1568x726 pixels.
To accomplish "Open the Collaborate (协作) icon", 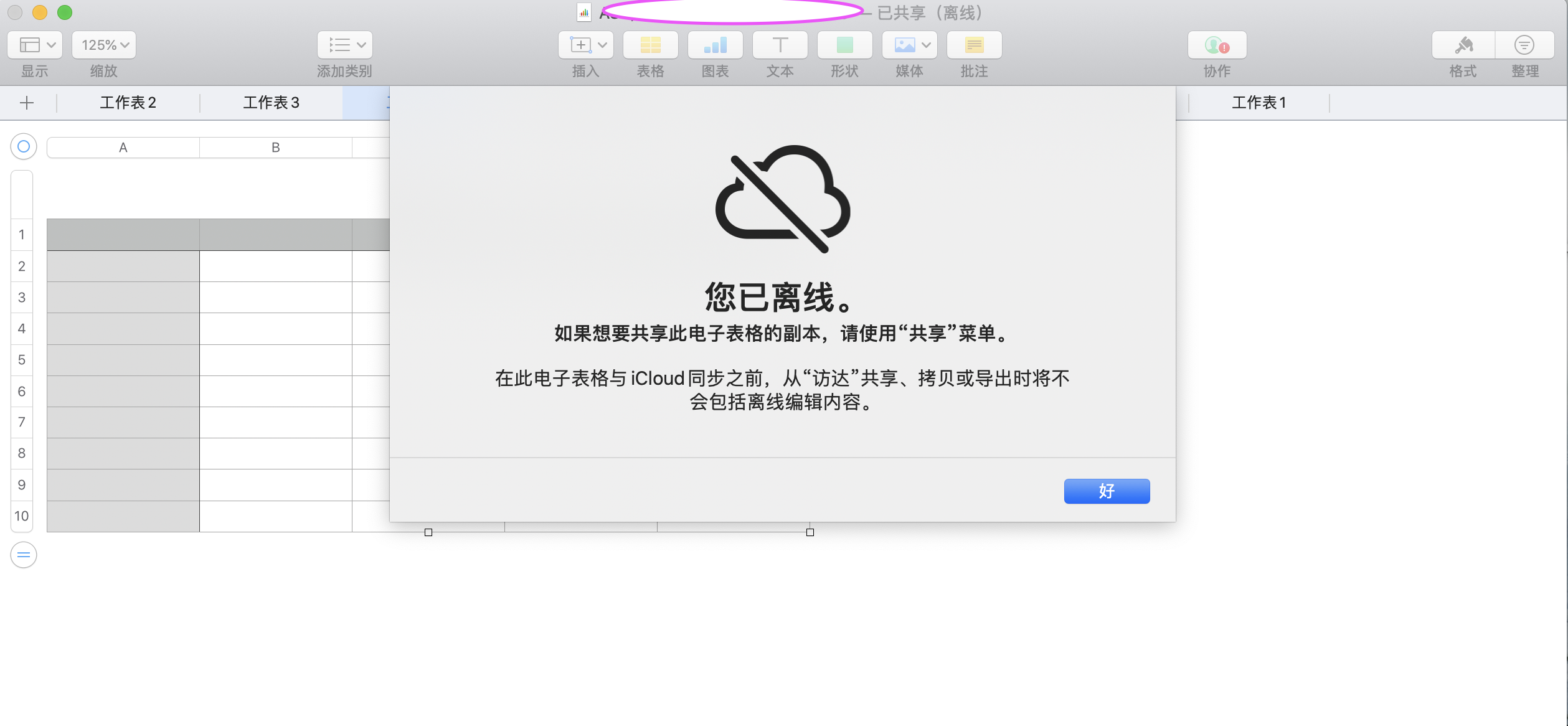I will (x=1217, y=45).
